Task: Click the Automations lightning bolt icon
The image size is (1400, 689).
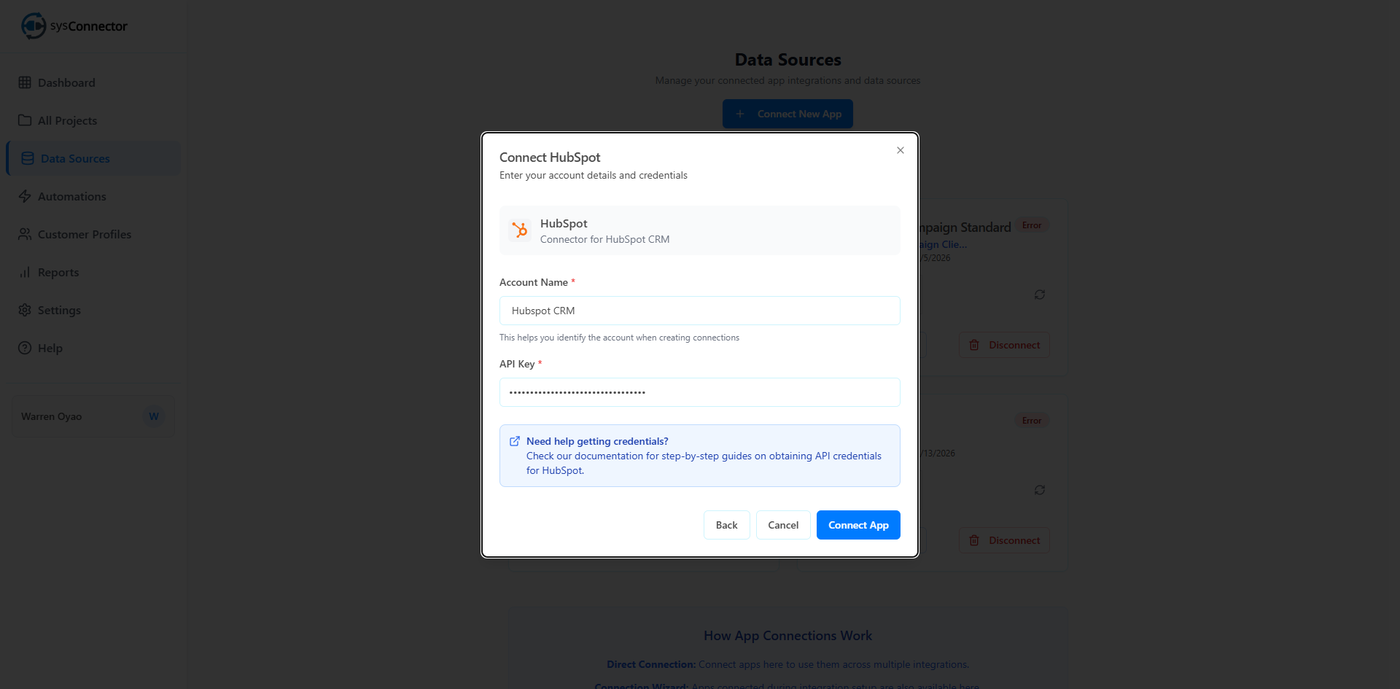Action: 25,197
